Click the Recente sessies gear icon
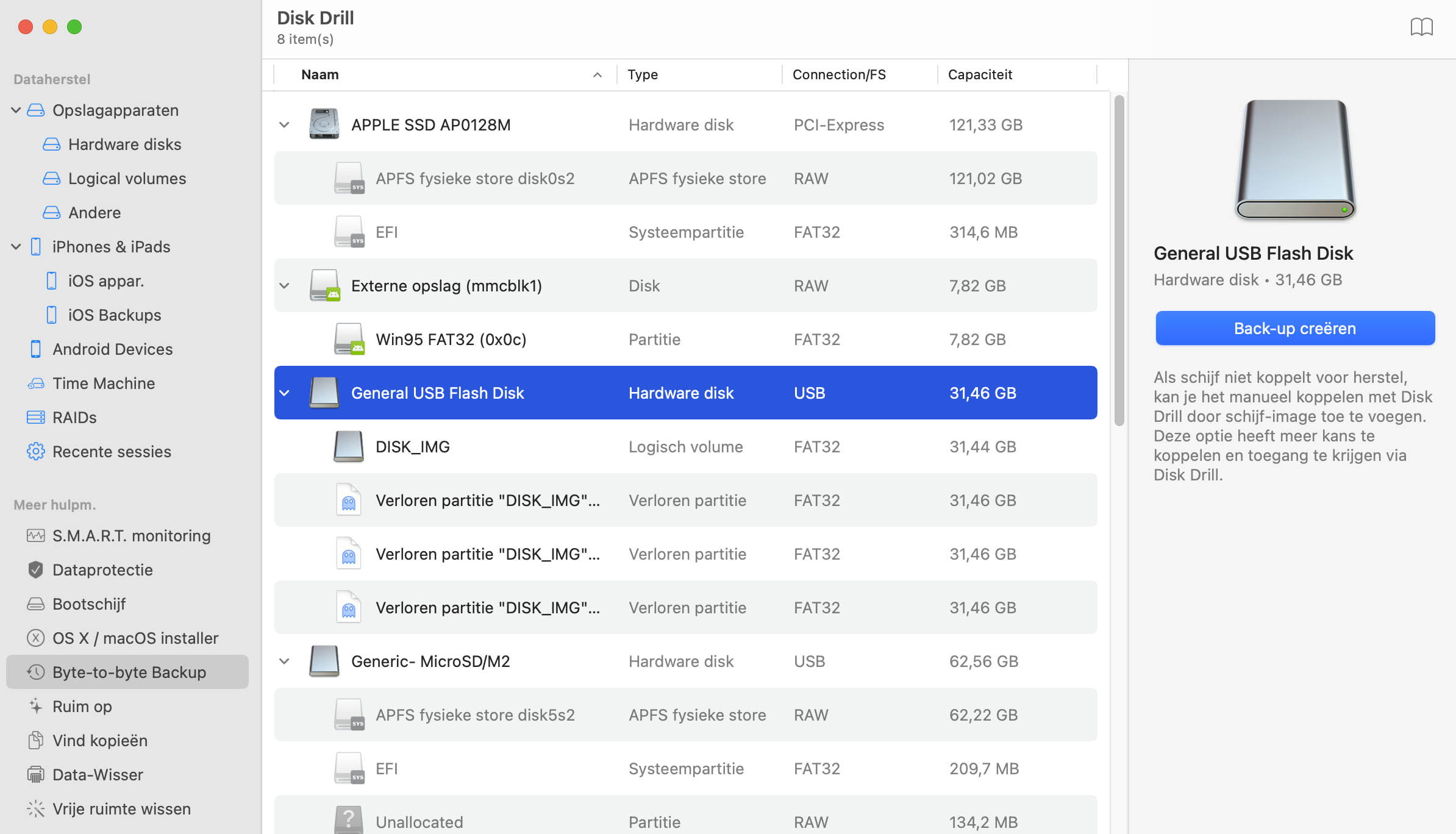 click(36, 452)
